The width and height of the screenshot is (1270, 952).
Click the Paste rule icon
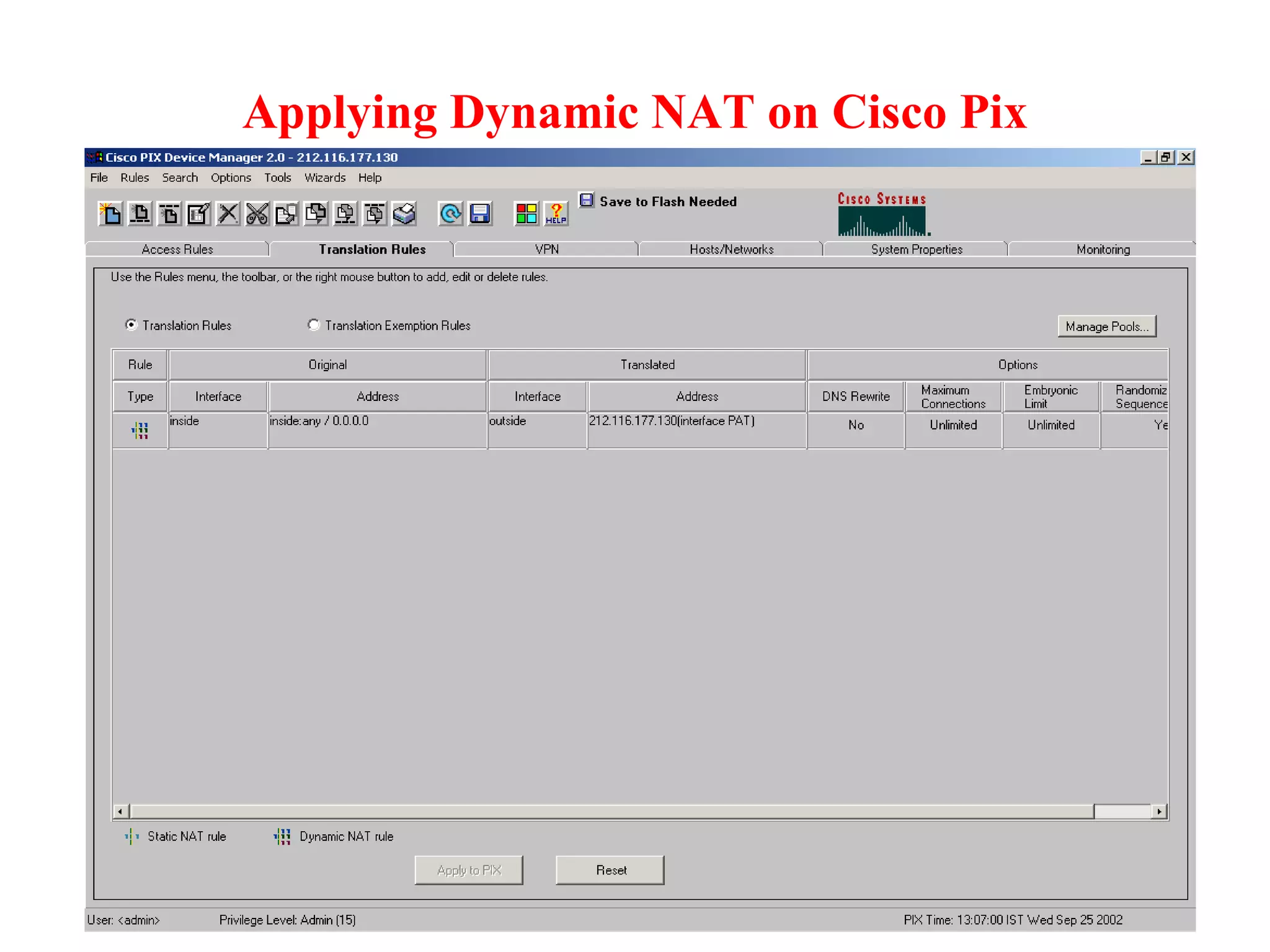pos(316,214)
